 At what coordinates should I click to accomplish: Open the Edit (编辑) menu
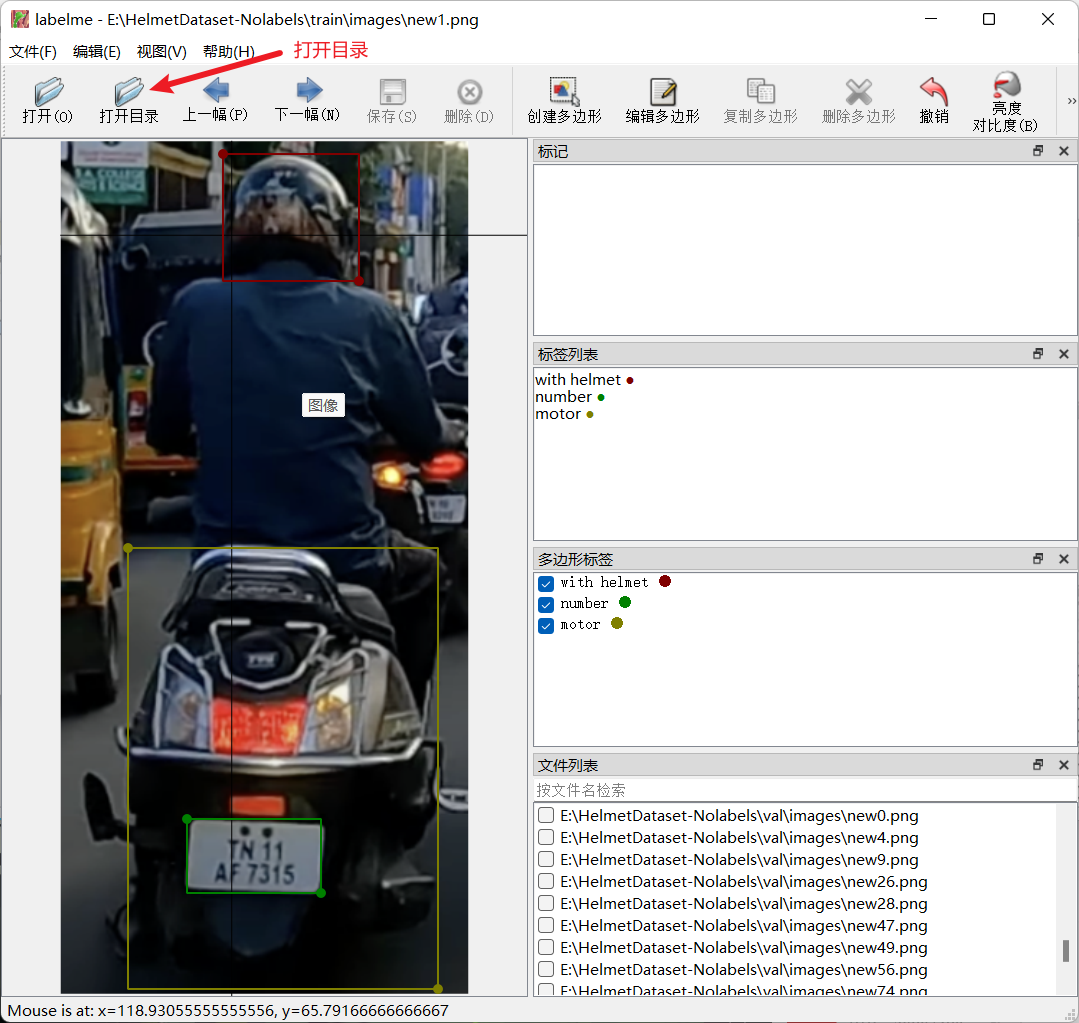96,52
